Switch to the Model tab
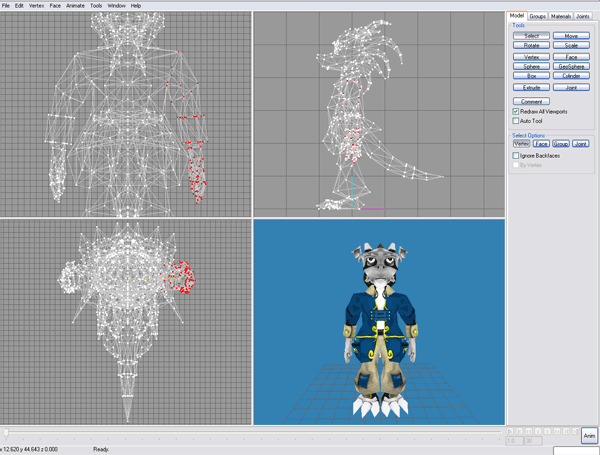Image resolution: width=600 pixels, height=455 pixels. 517,16
